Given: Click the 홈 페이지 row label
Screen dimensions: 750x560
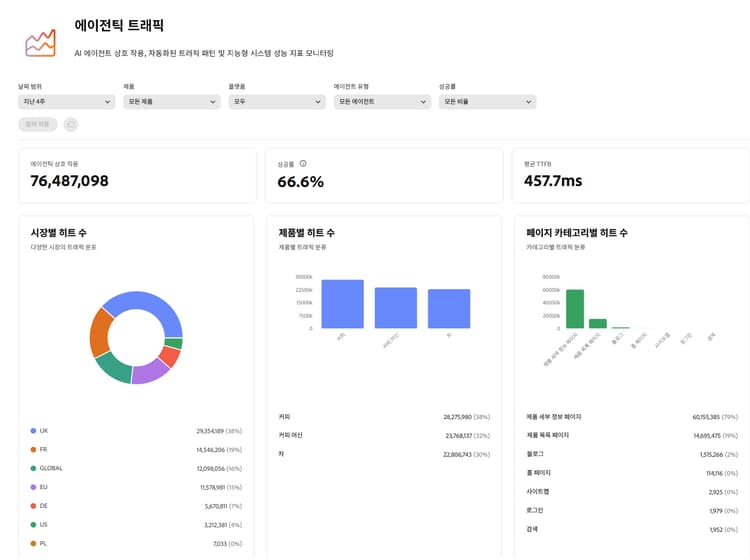Looking at the screenshot, I should point(538,472).
